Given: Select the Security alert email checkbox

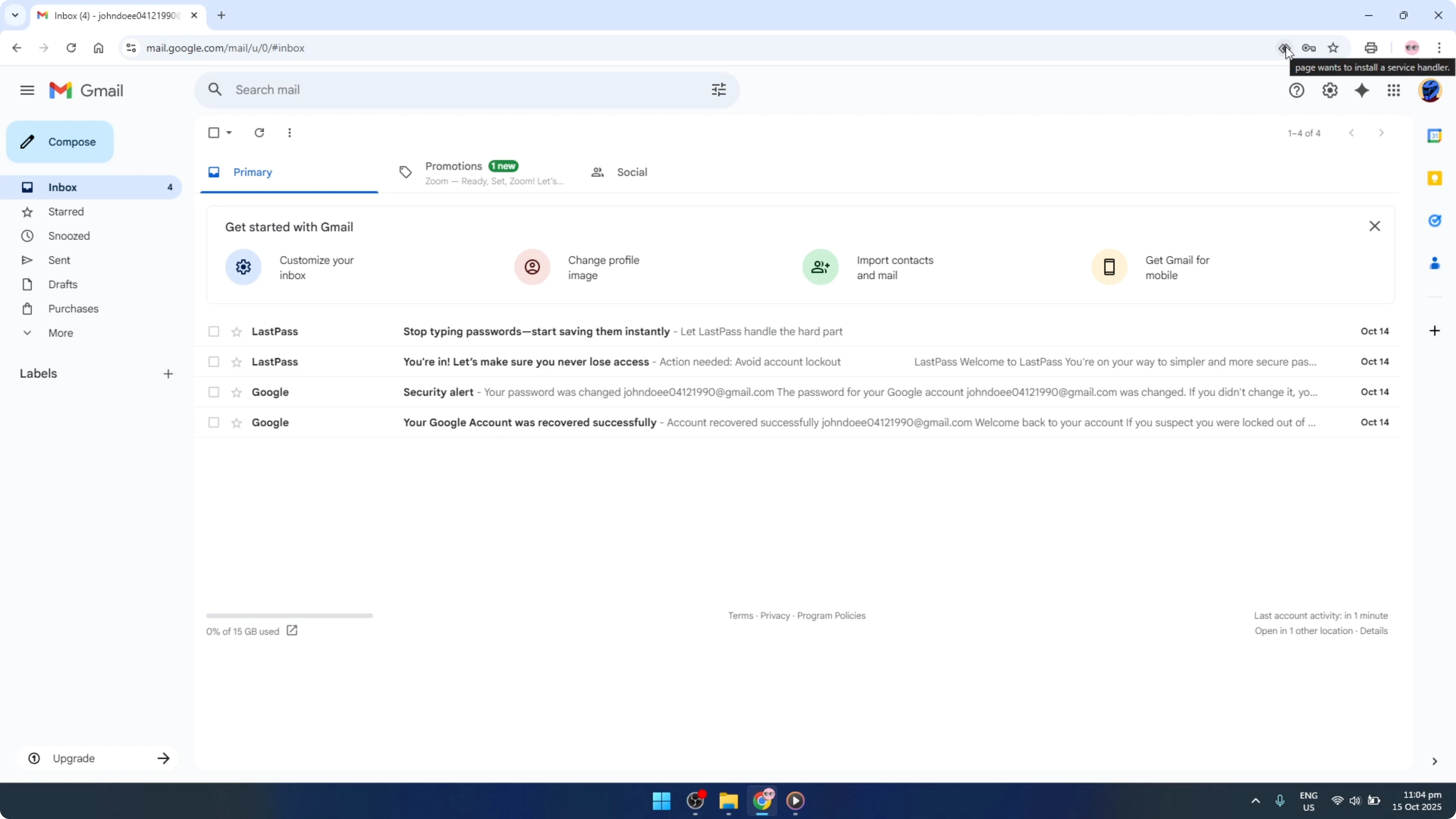Looking at the screenshot, I should [214, 392].
